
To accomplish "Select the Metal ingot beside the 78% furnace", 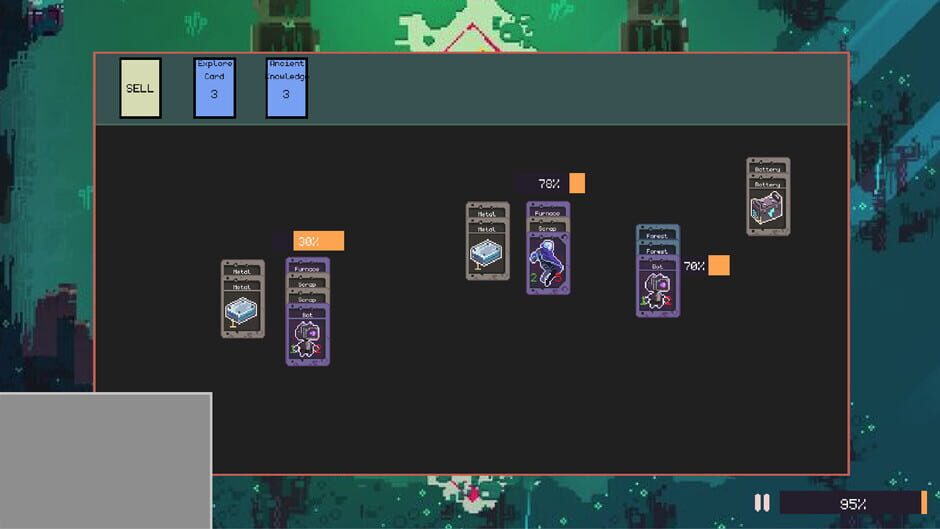I will coord(487,250).
